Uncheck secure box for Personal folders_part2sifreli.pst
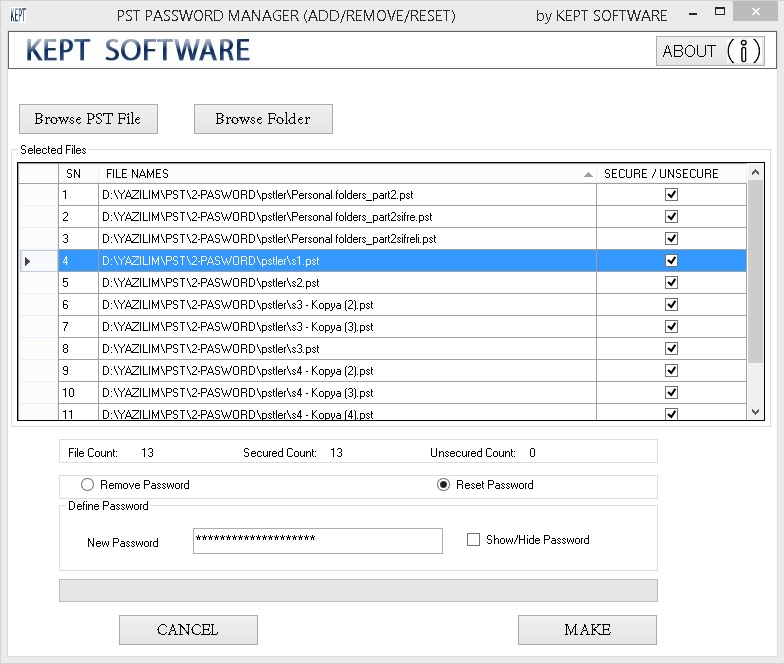The image size is (784, 664). 671,238
